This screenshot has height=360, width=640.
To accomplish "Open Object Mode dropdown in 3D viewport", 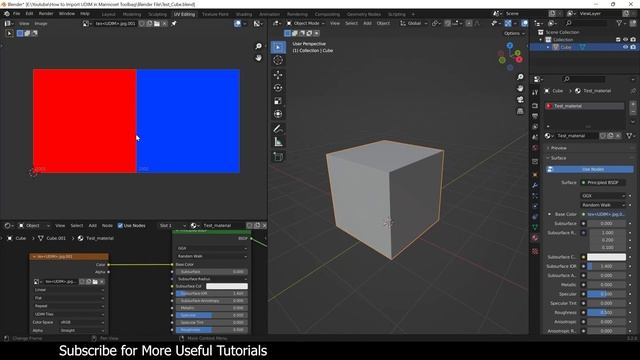I will (305, 24).
